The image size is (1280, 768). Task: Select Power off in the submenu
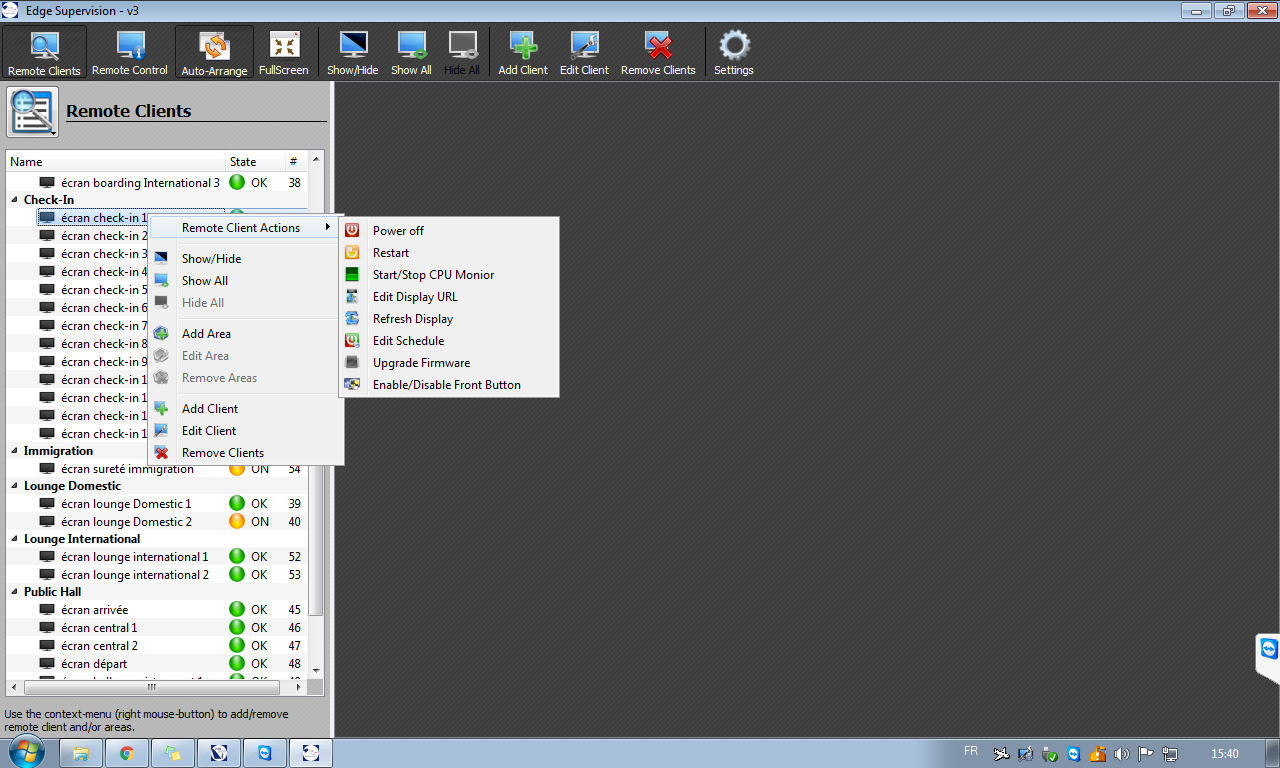[x=398, y=231]
